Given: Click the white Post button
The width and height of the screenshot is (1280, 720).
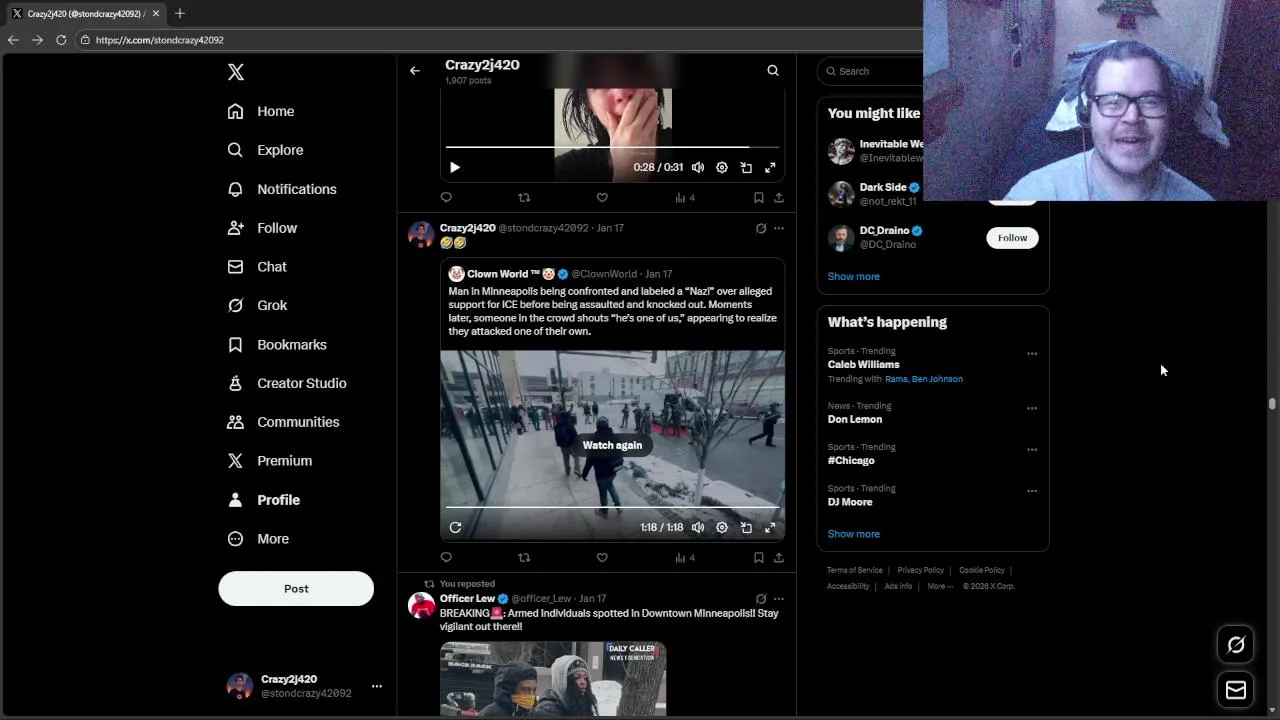Looking at the screenshot, I should click(296, 588).
